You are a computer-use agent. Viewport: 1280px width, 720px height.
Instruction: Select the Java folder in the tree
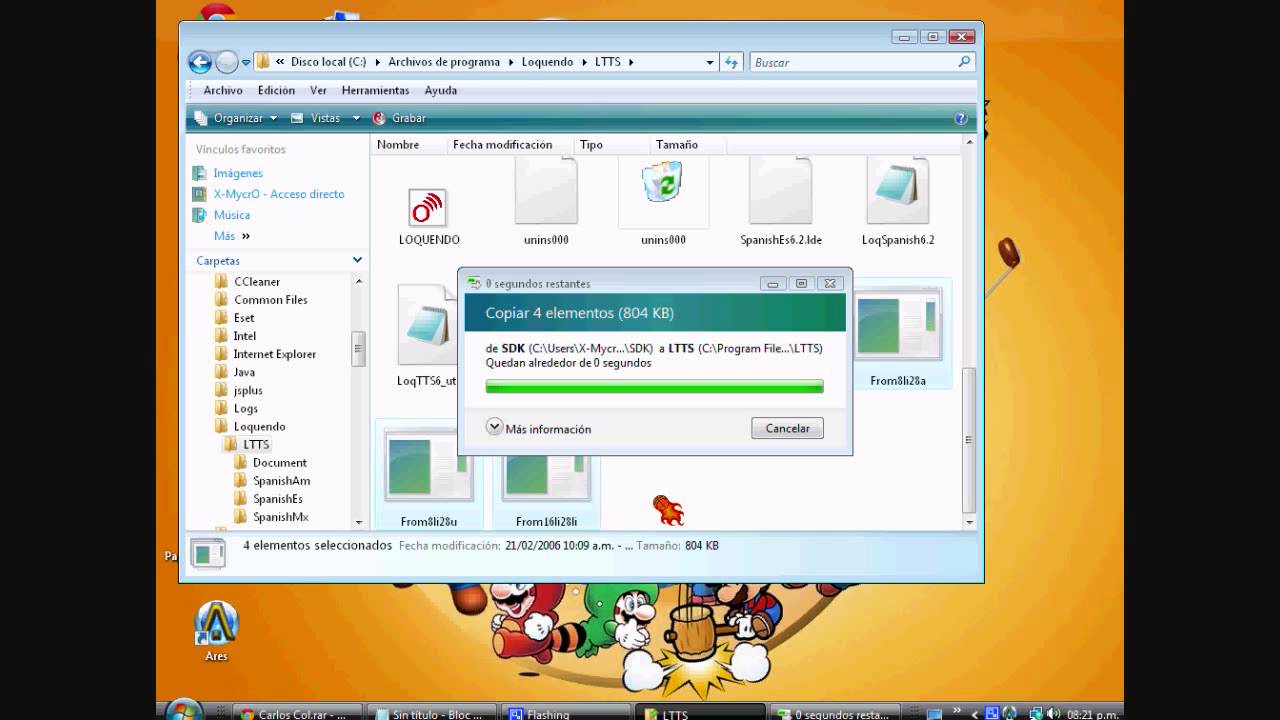point(244,372)
